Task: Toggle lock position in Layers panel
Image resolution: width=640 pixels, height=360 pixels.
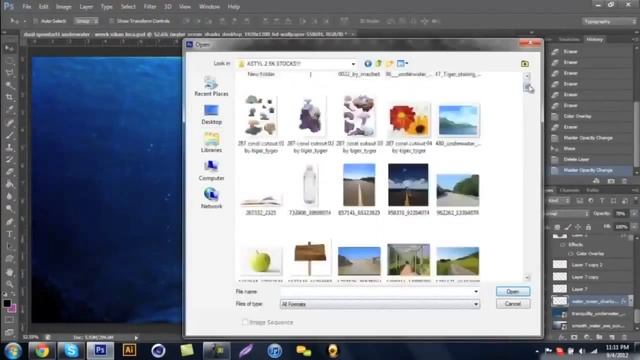Action: click(578, 227)
